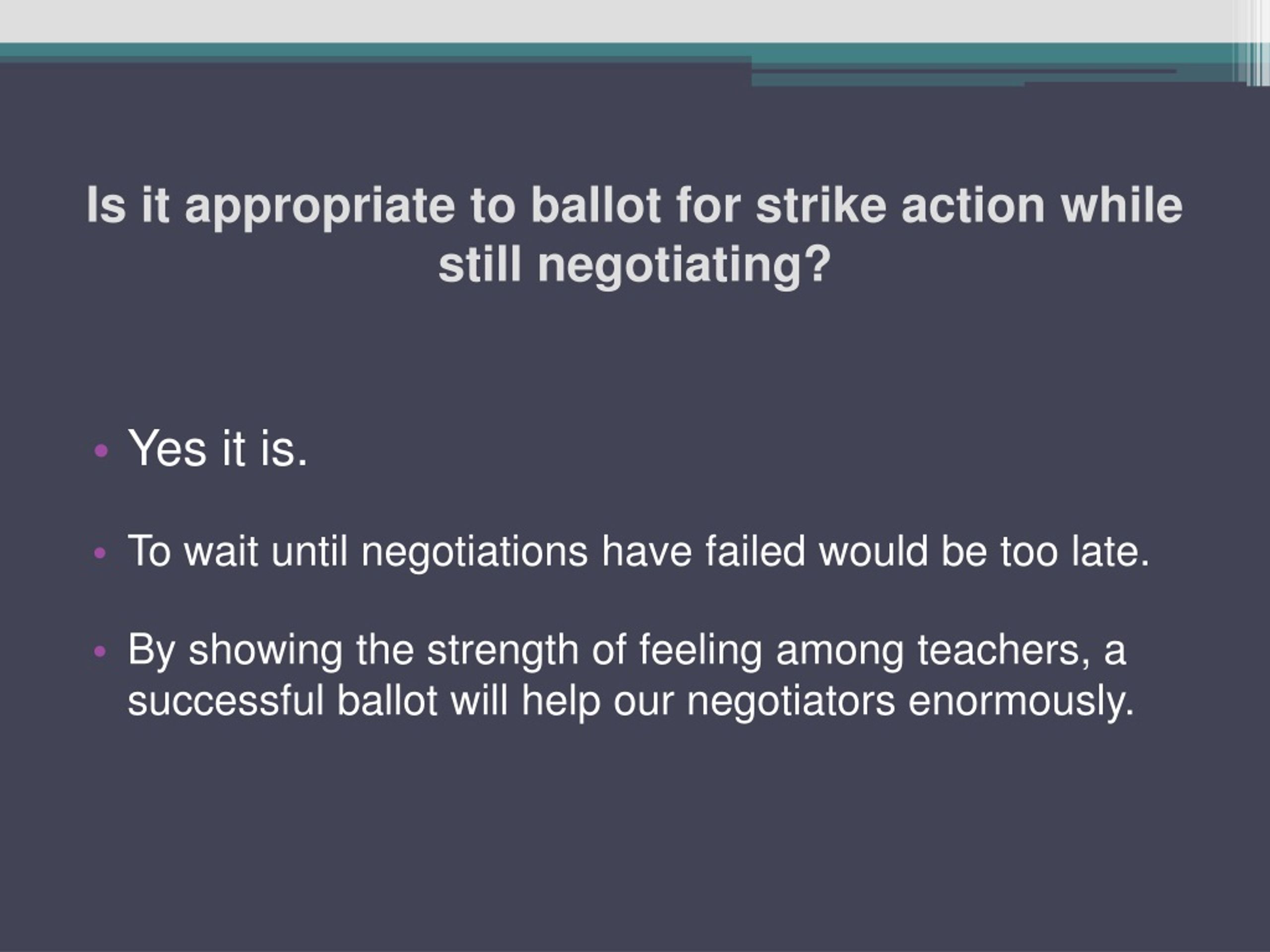Image resolution: width=1270 pixels, height=952 pixels.
Task: Click the purple bullet before 'By showing'
Action: pyautogui.click(x=100, y=651)
